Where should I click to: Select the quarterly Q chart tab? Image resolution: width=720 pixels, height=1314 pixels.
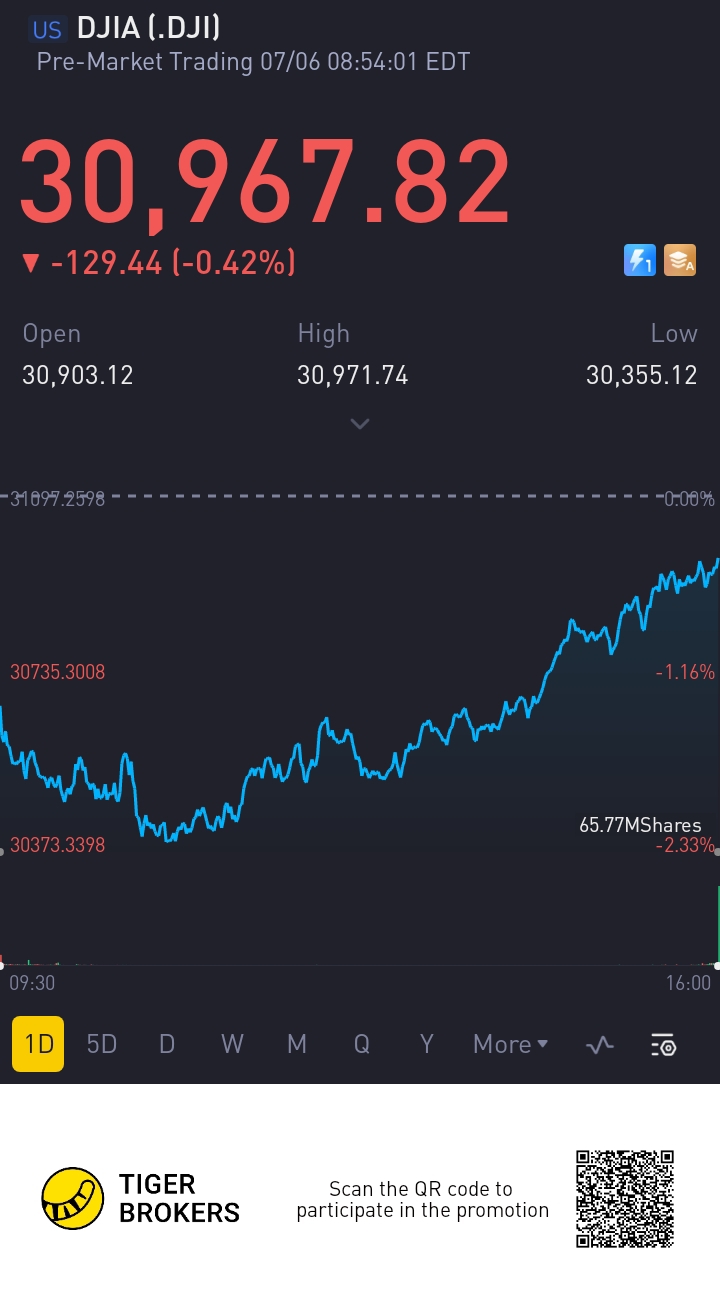pyautogui.click(x=362, y=1044)
